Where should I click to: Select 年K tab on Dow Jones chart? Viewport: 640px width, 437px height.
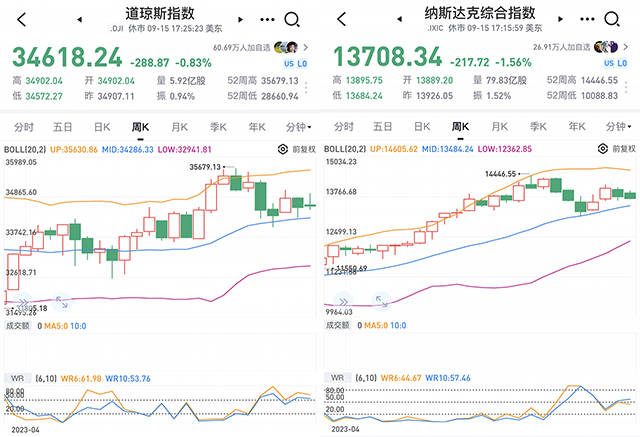tap(257, 127)
